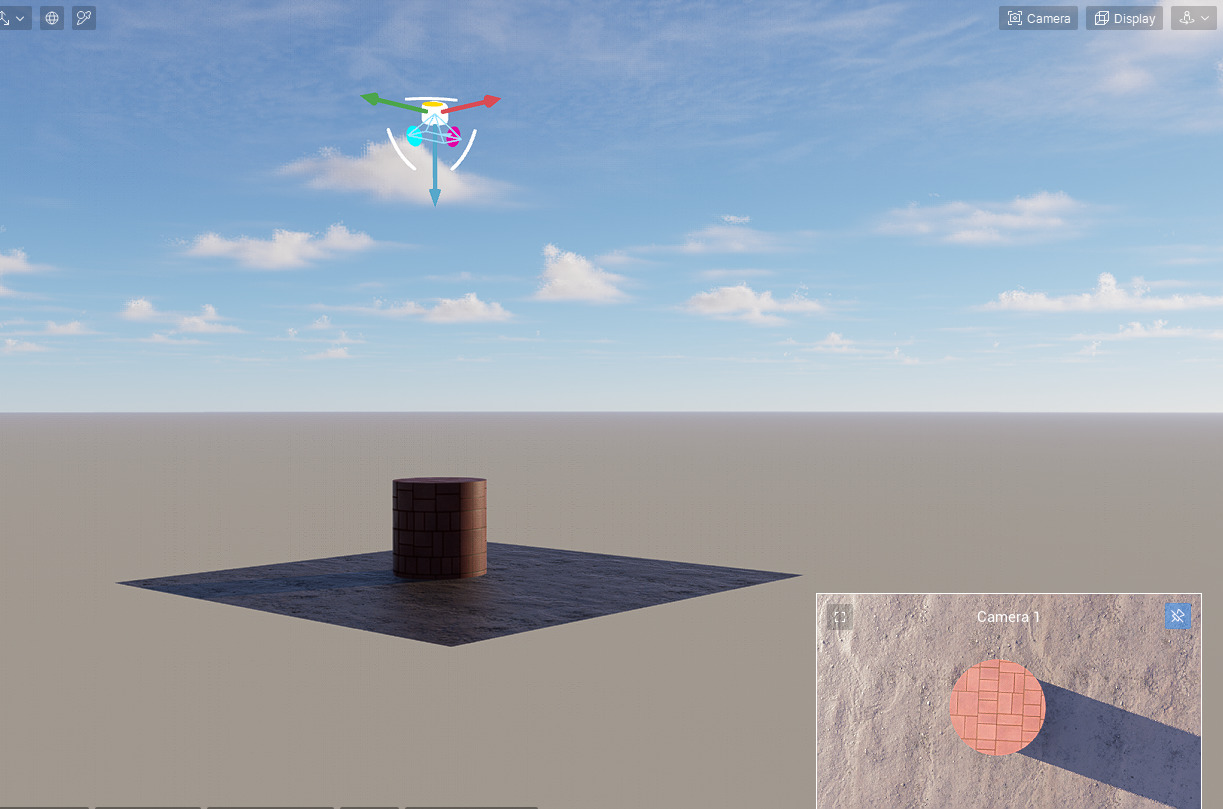Click the magenta sphere gizmo handle
The image size is (1223, 809).
click(x=452, y=137)
